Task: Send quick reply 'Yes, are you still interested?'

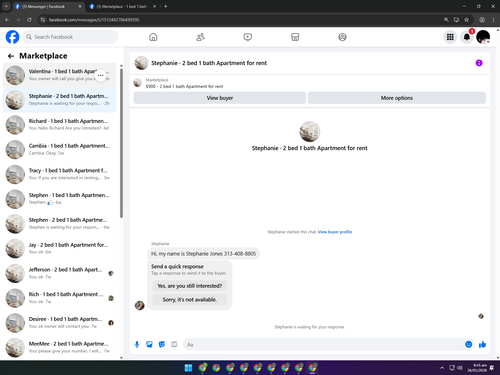Action: (x=190, y=286)
